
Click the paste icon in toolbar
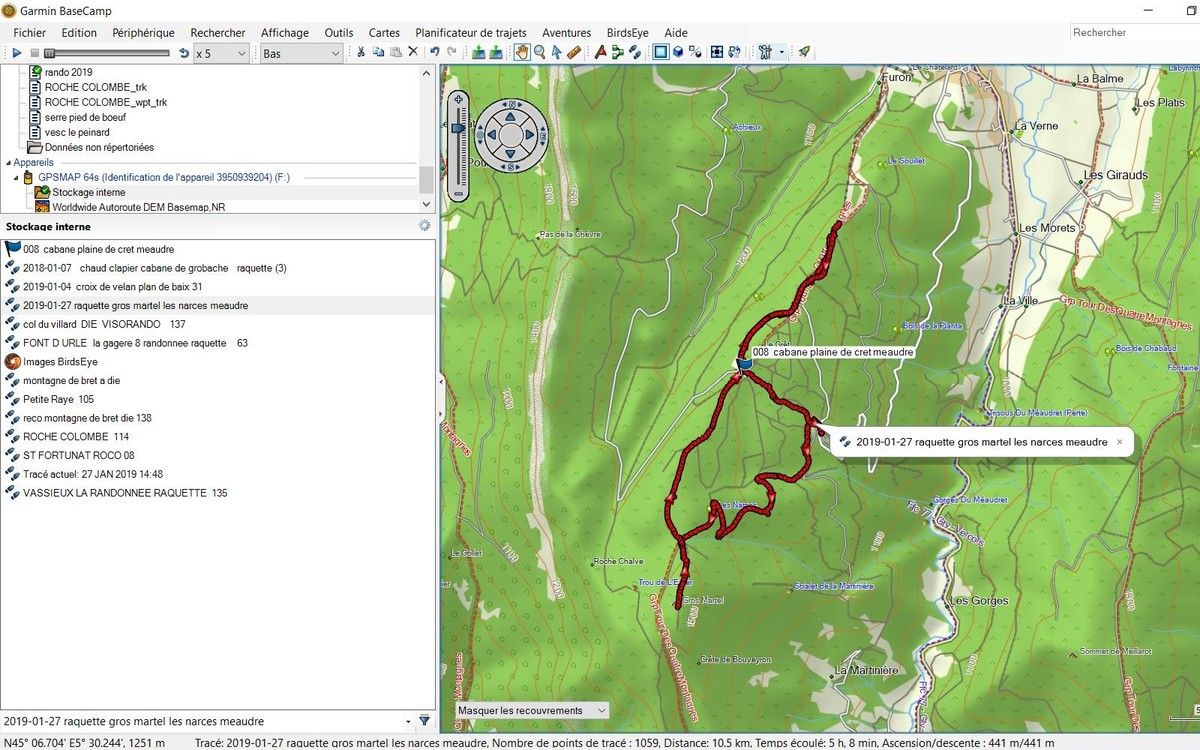coord(396,52)
